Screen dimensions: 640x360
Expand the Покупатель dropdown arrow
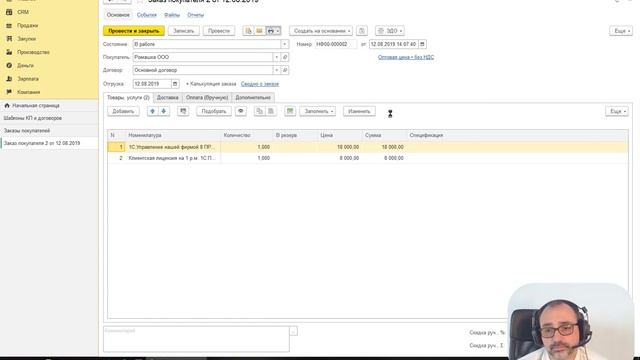276,57
